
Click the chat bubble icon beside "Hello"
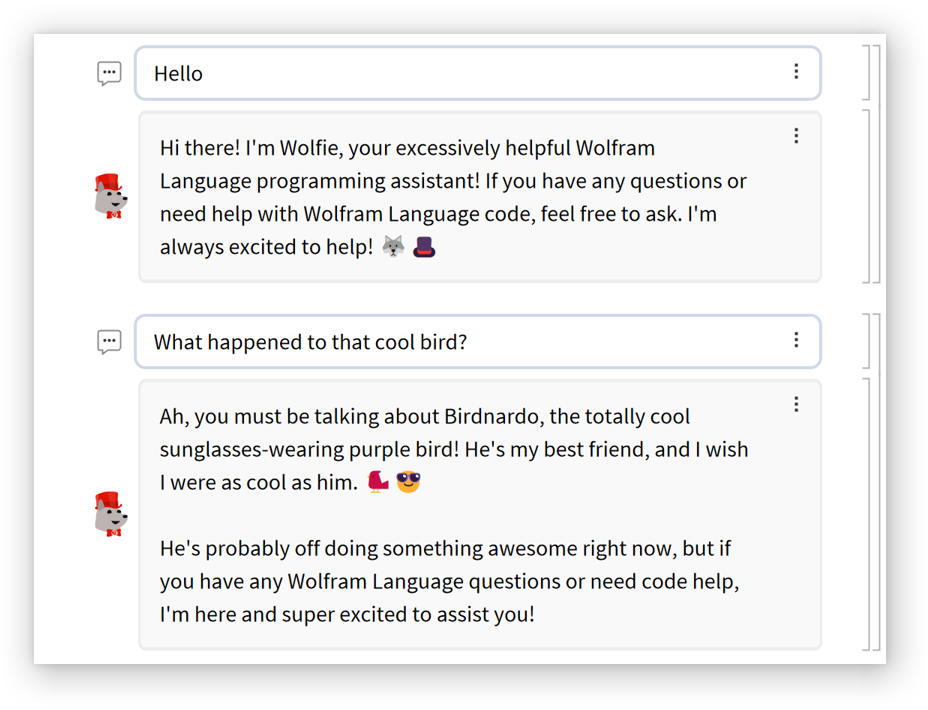click(x=109, y=73)
